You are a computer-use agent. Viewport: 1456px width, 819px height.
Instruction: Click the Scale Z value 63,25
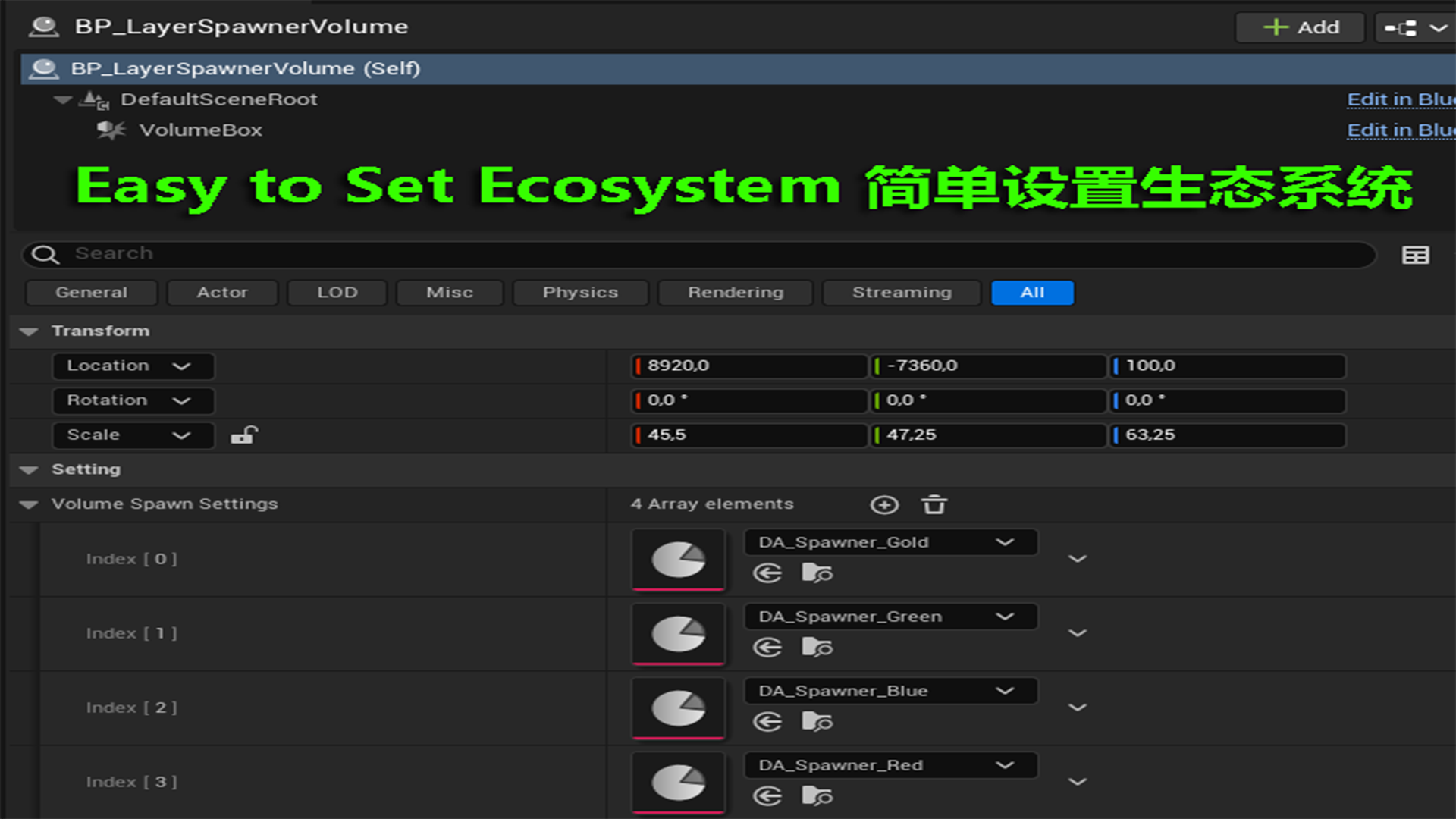(x=1227, y=435)
